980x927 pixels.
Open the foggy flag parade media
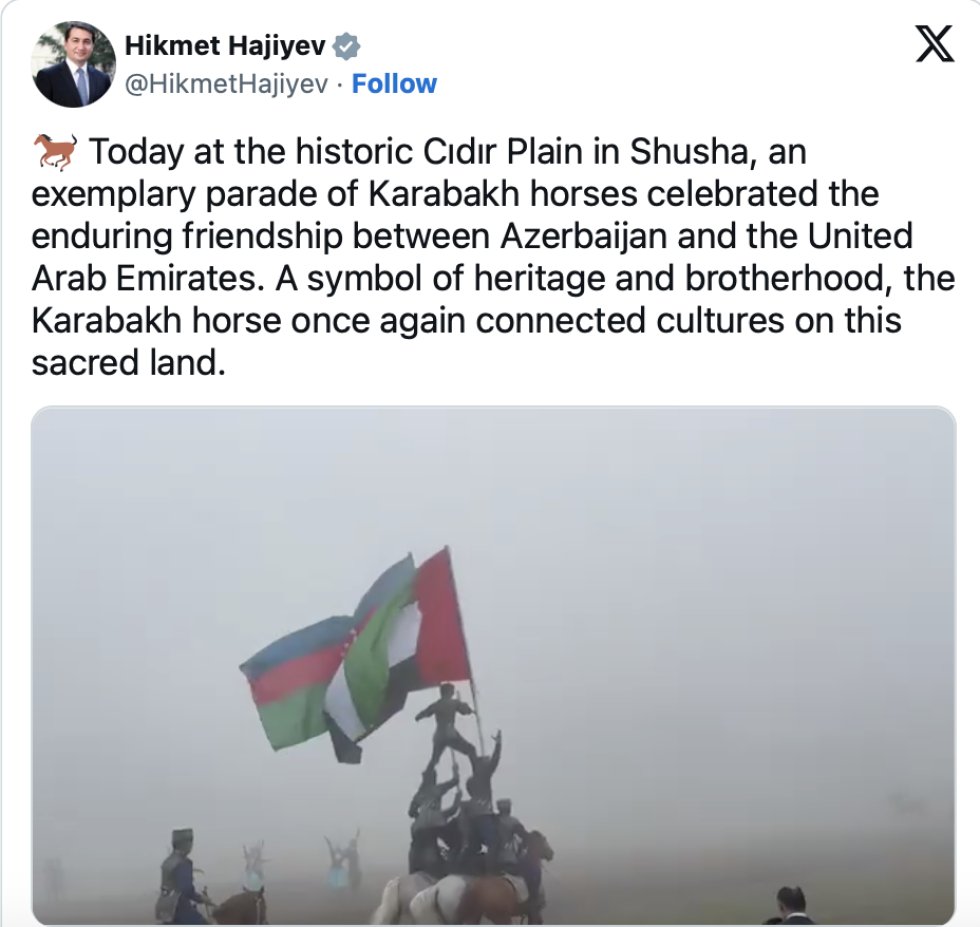[493, 665]
